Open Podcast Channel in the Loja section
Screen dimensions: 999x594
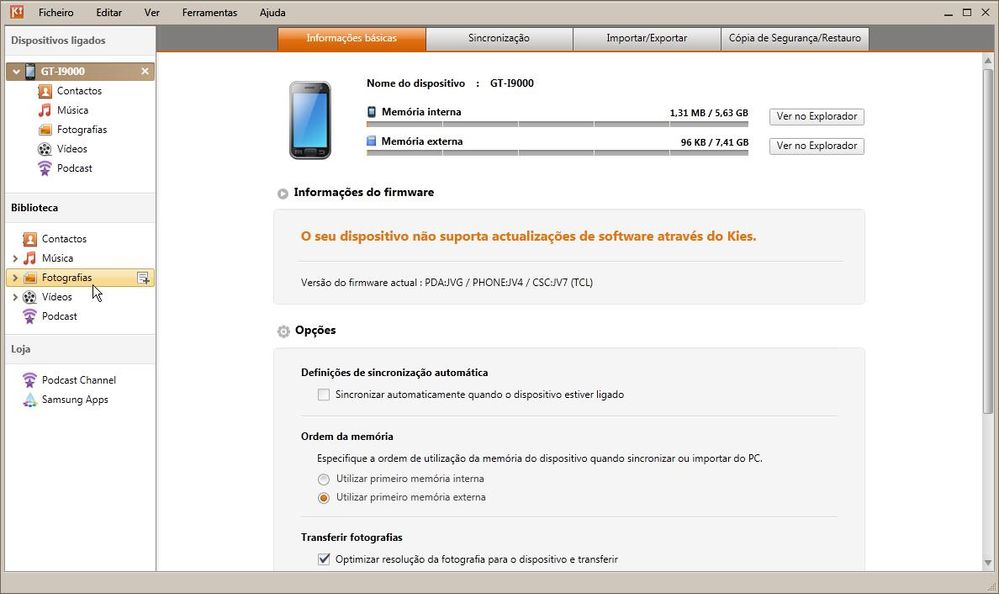click(x=79, y=379)
